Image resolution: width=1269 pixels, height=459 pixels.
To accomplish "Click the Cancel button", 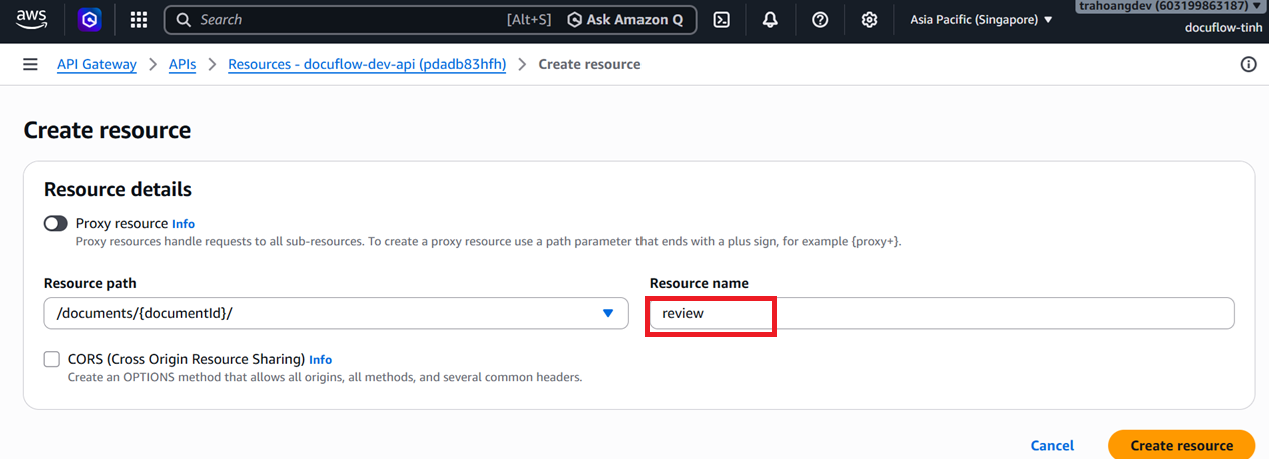I will pos(1052,445).
